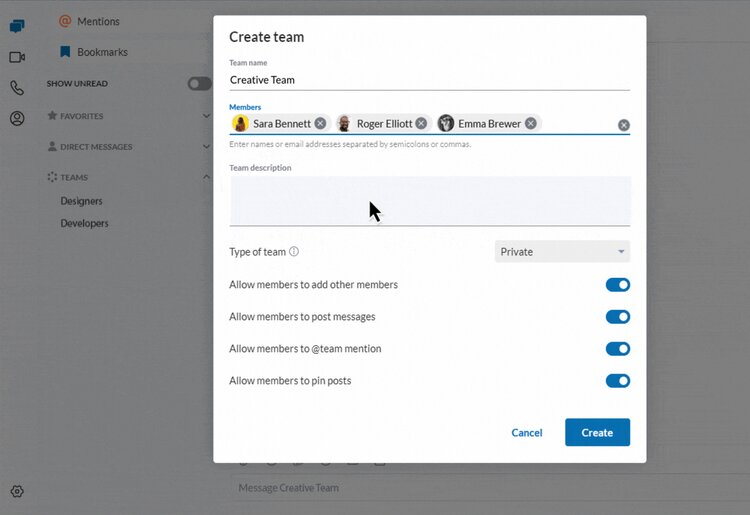Toggle Show Unread switch
The image size is (750, 515).
199,84
